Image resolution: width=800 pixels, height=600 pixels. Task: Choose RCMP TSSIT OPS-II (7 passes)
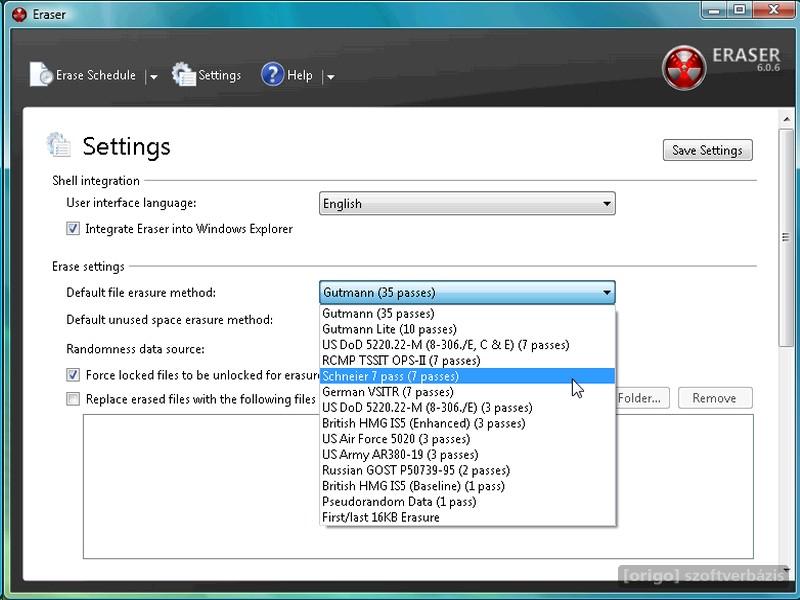[467, 361]
